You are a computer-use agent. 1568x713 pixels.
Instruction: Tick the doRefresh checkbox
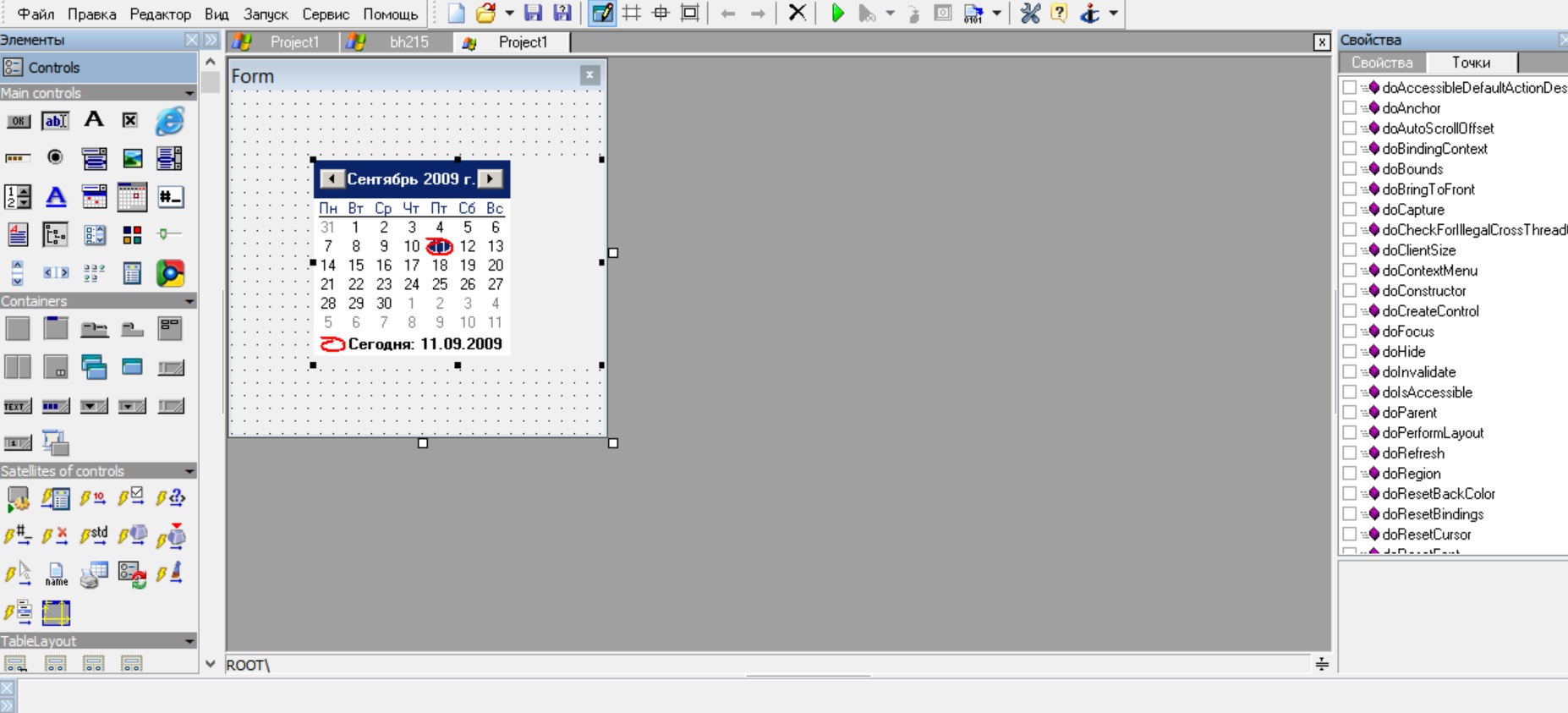[x=1350, y=453]
